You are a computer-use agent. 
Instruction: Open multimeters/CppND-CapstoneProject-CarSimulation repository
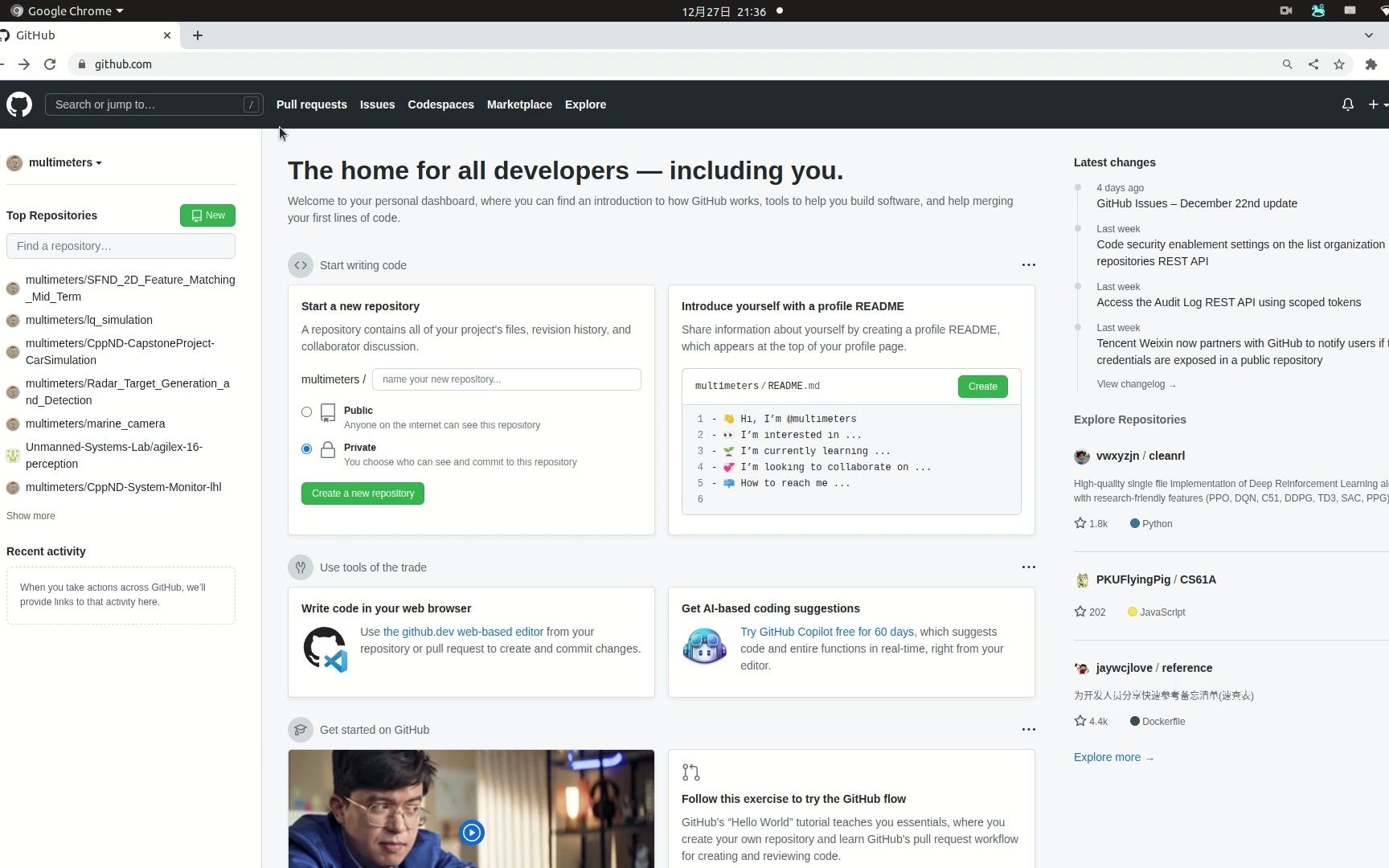pyautogui.click(x=120, y=352)
